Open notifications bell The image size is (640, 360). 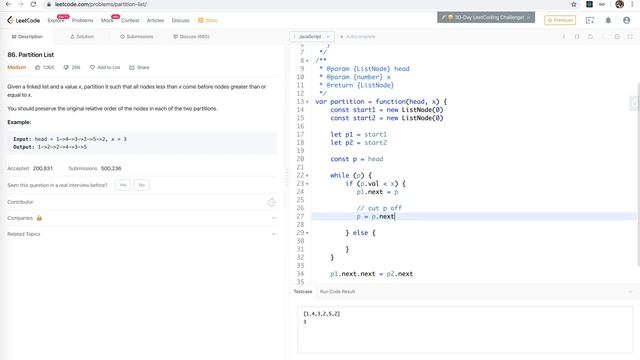click(608, 20)
